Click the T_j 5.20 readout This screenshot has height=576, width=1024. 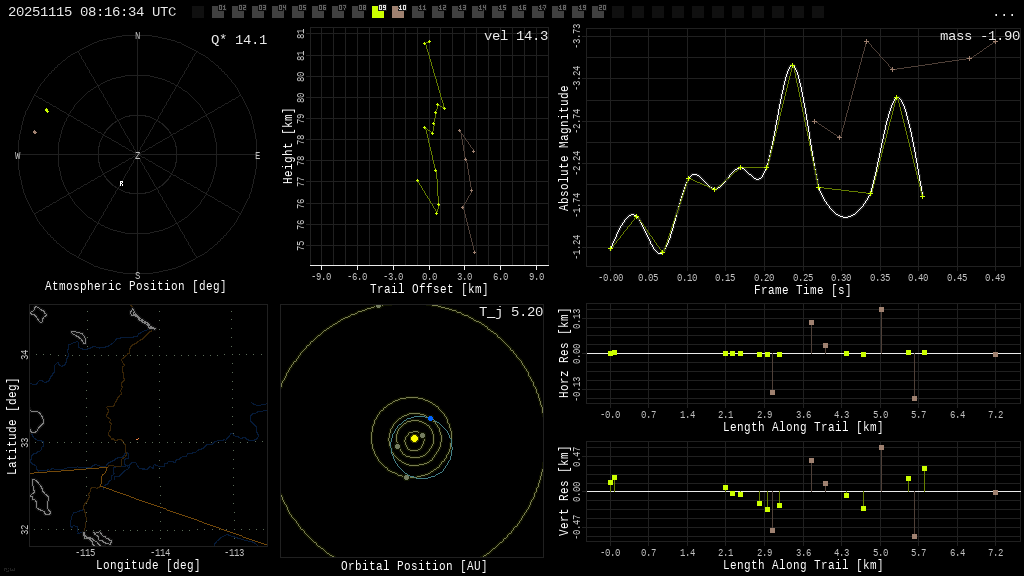click(x=510, y=312)
